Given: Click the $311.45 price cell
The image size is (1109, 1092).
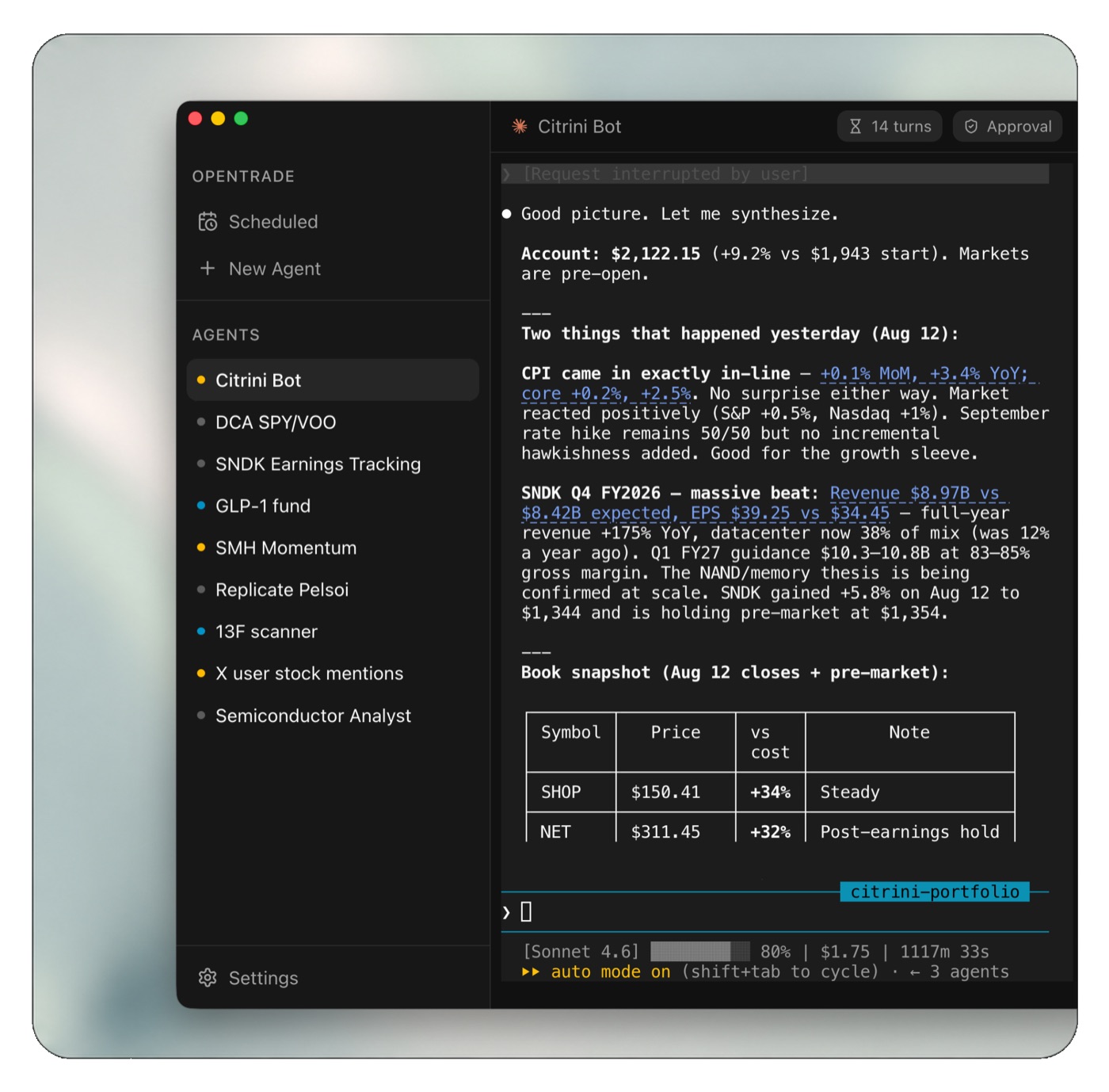Looking at the screenshot, I should 676,829.
